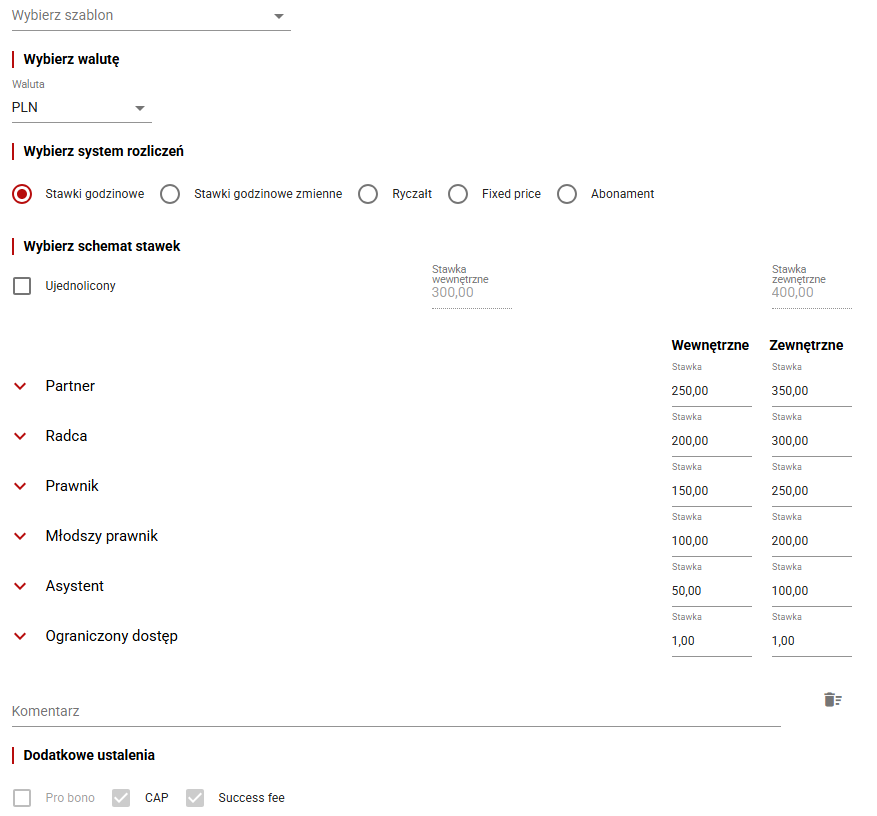
Task: Select the Fixed price radio button
Action: [x=458, y=194]
